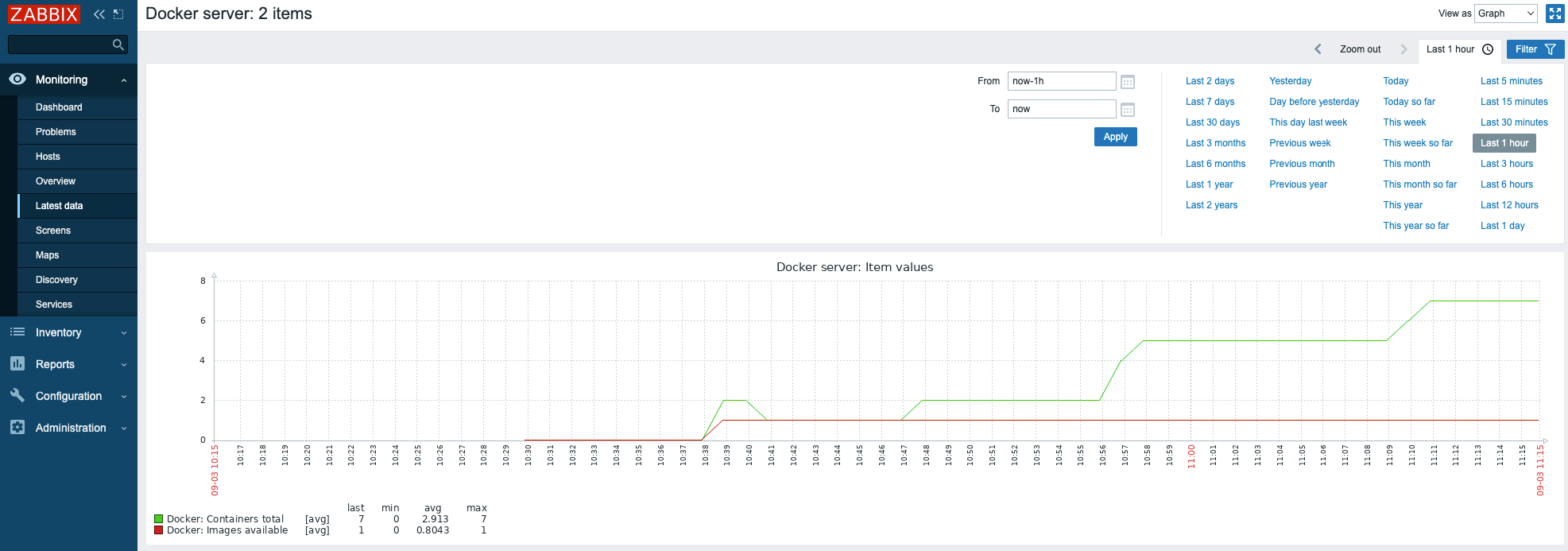The image size is (1568, 551).
Task: Click the hide sidebar icon
Action: (118, 14)
